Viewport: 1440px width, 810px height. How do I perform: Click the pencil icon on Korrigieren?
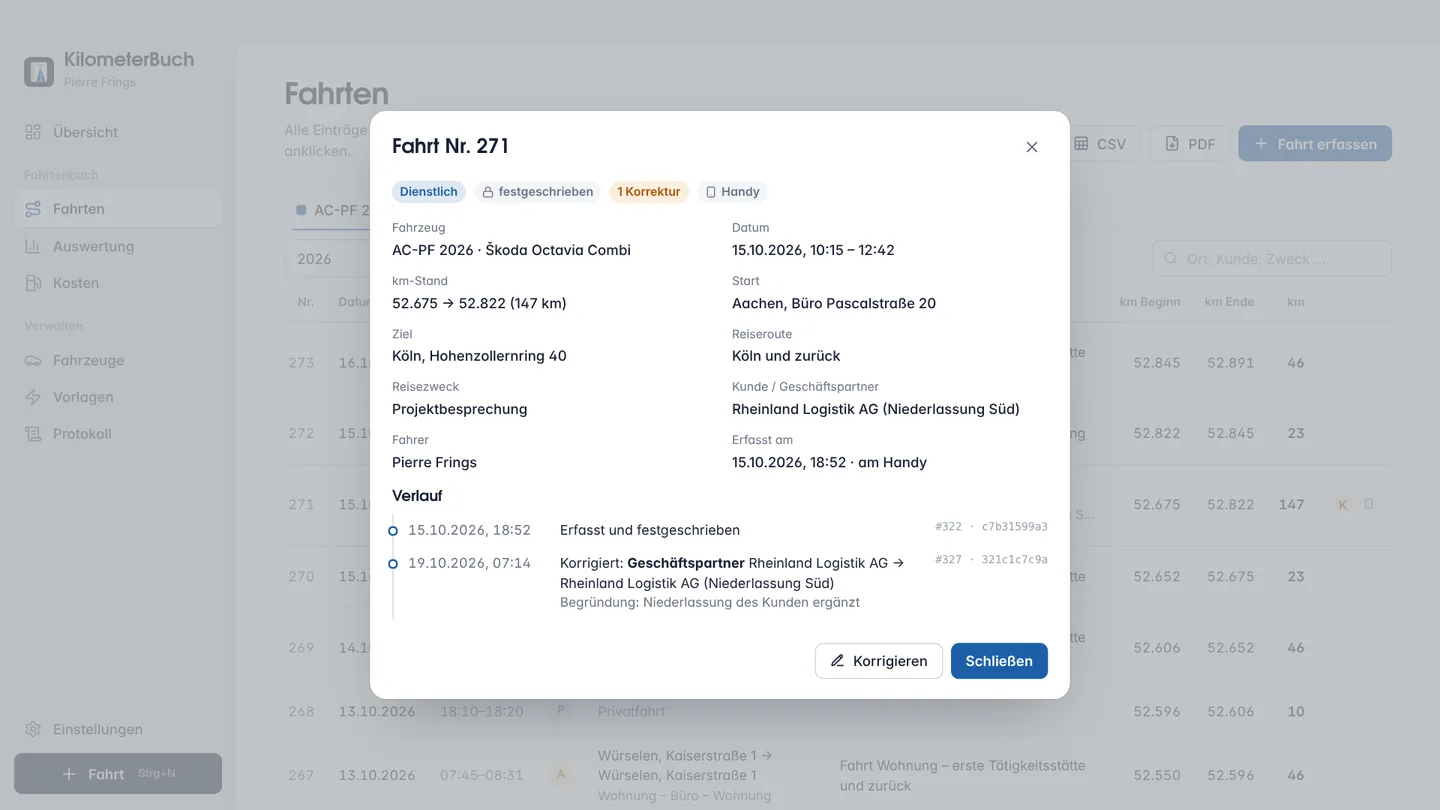click(x=838, y=661)
